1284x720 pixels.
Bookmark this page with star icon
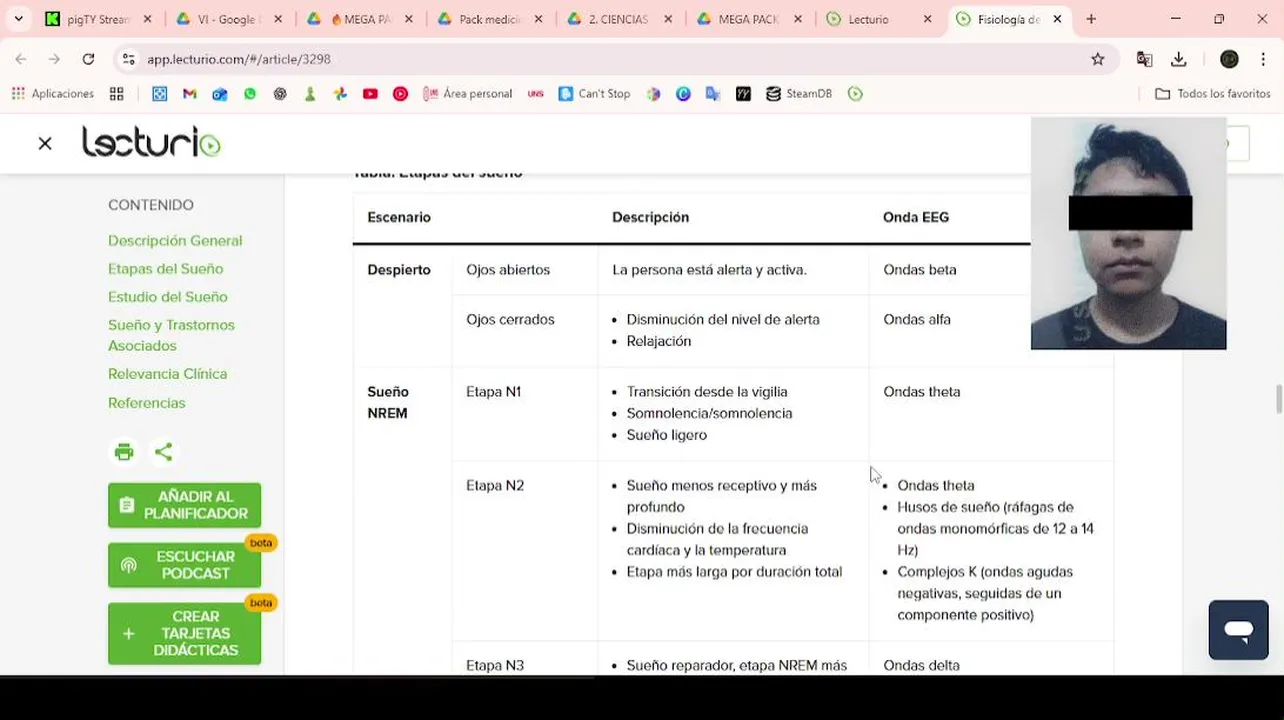pyautogui.click(x=1098, y=59)
